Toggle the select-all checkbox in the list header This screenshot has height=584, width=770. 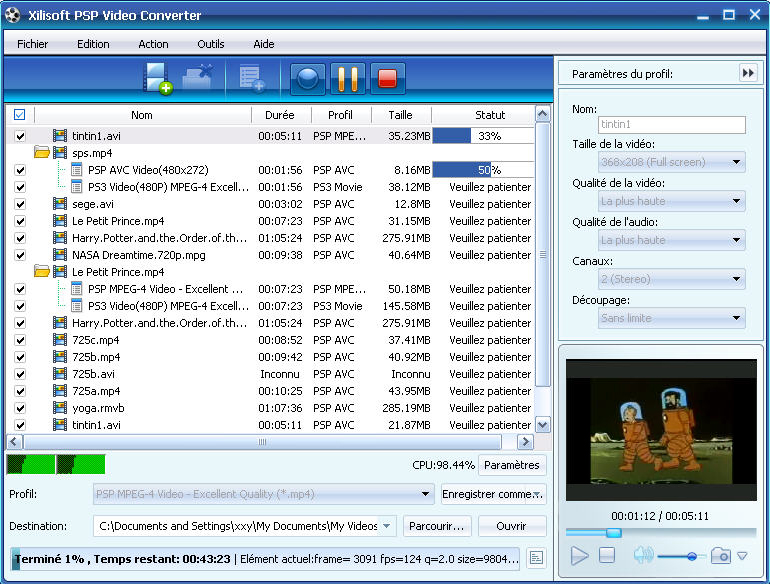click(x=20, y=114)
